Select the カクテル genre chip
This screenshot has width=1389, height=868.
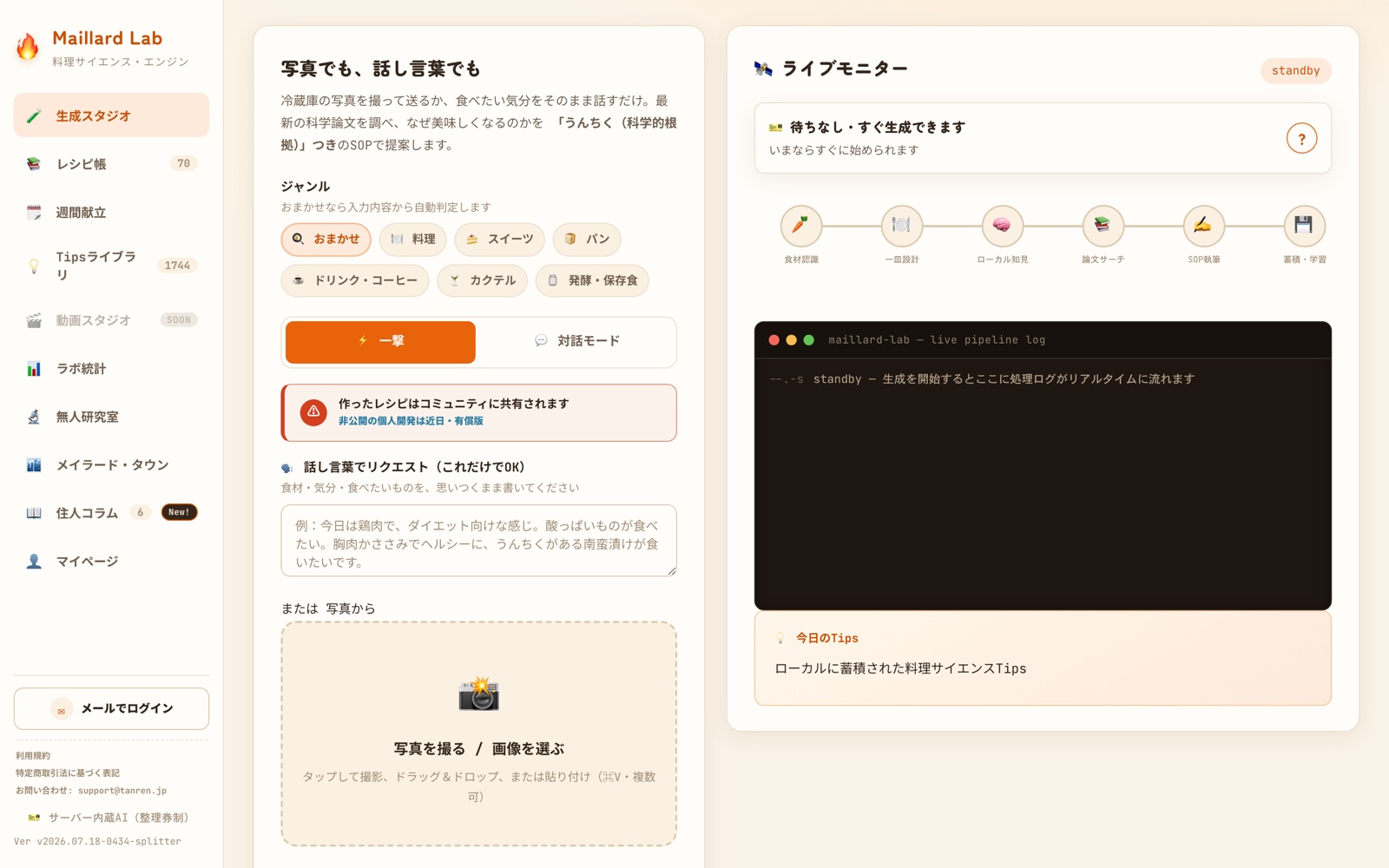click(483, 280)
